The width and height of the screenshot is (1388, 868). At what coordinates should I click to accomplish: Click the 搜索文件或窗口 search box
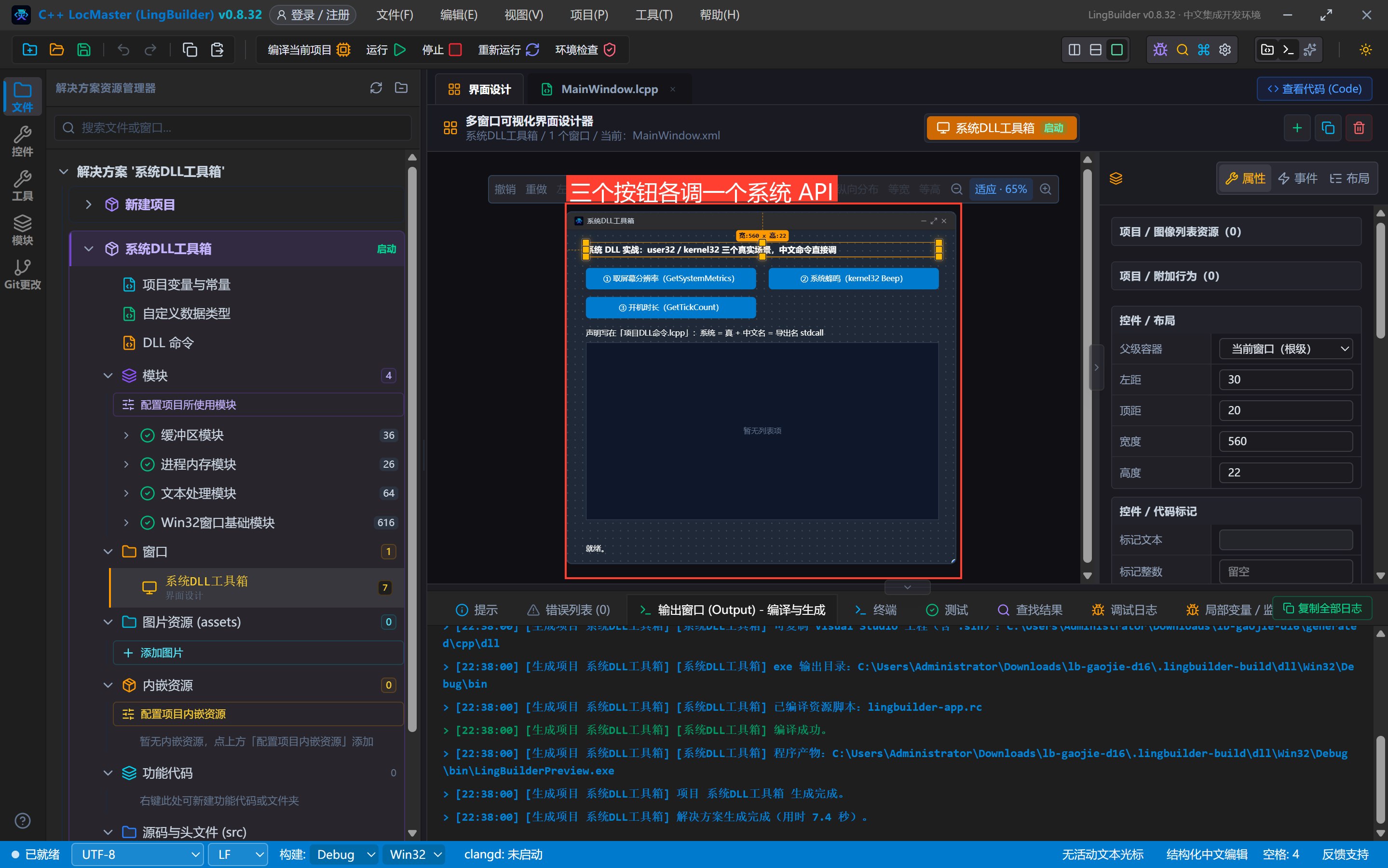[x=233, y=127]
